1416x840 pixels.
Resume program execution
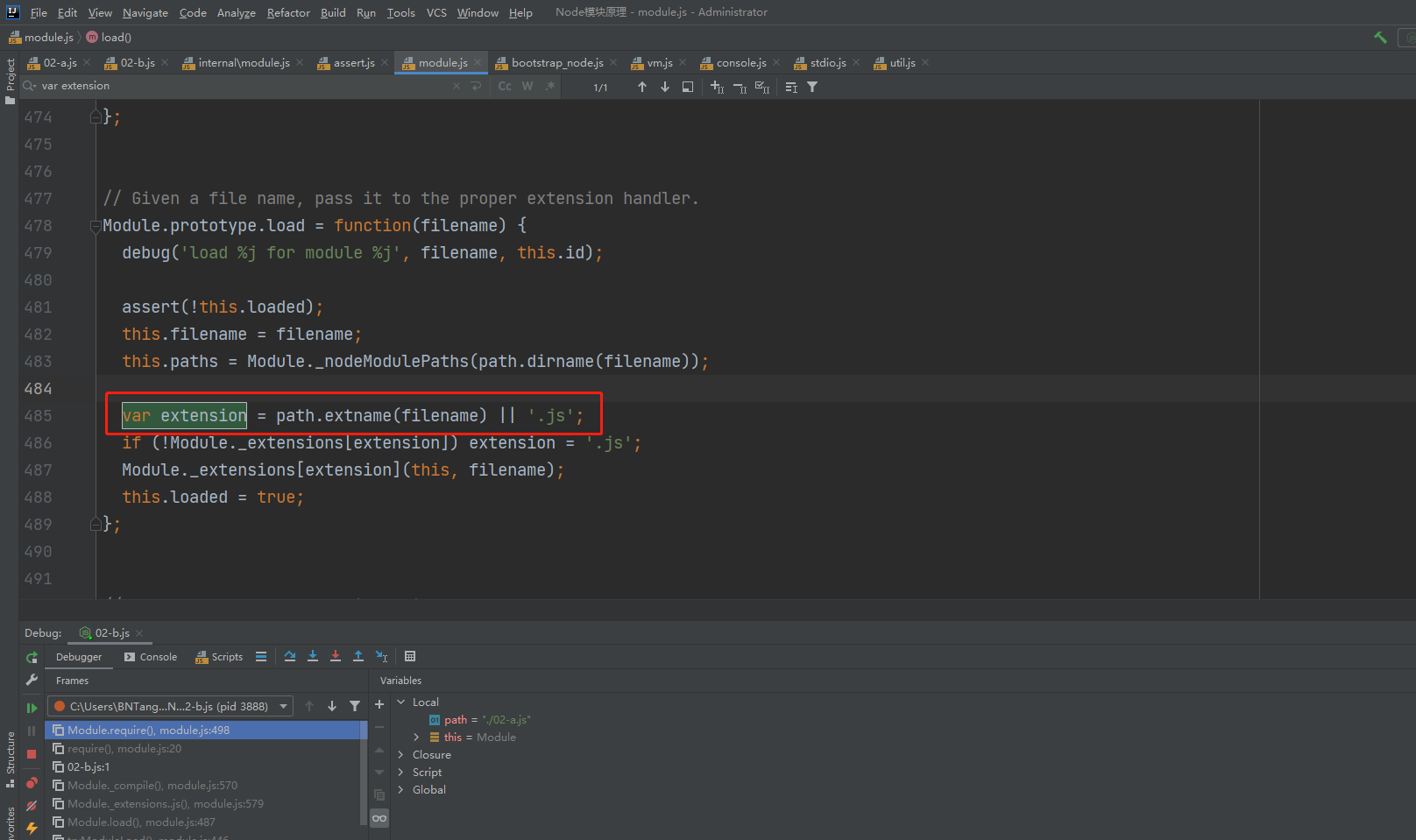pos(32,708)
